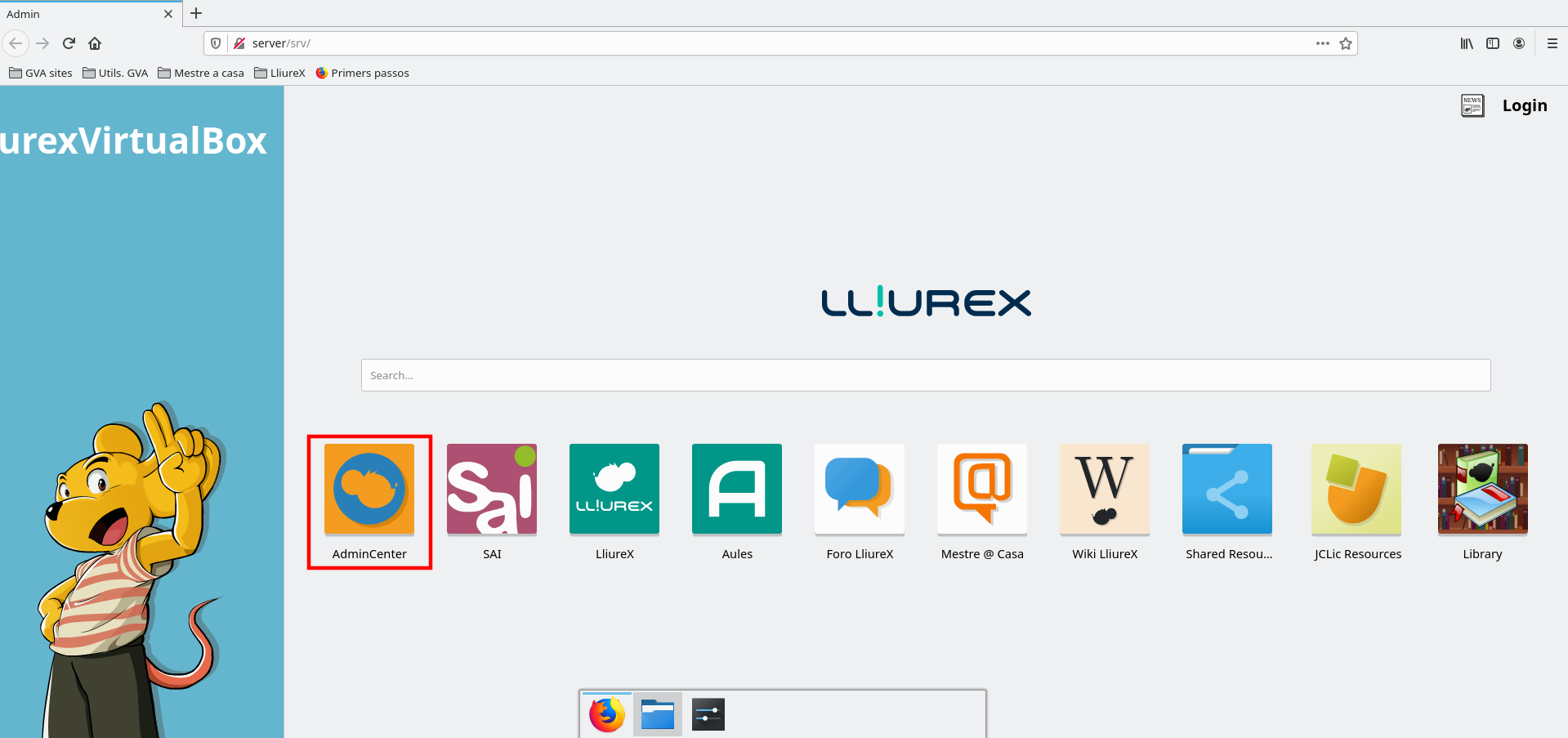Focus the Search input field
Viewport: 1568px width, 738px height.
tap(925, 375)
